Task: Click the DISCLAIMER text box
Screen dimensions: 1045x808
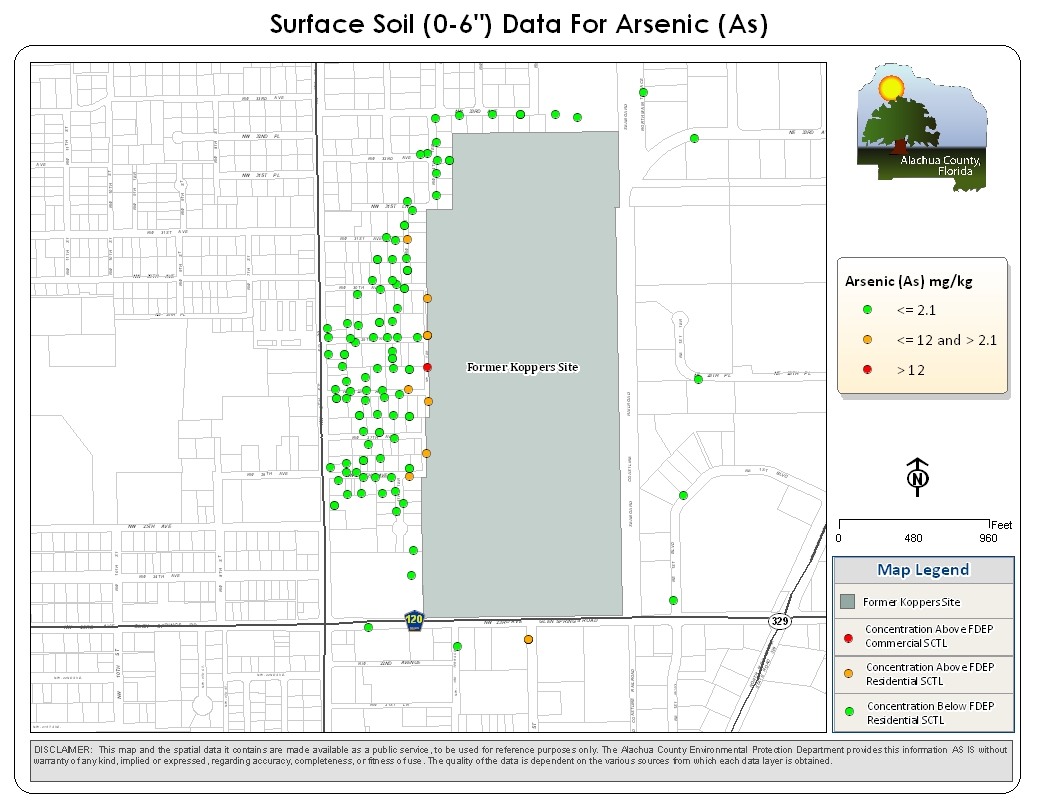Action: (521, 761)
